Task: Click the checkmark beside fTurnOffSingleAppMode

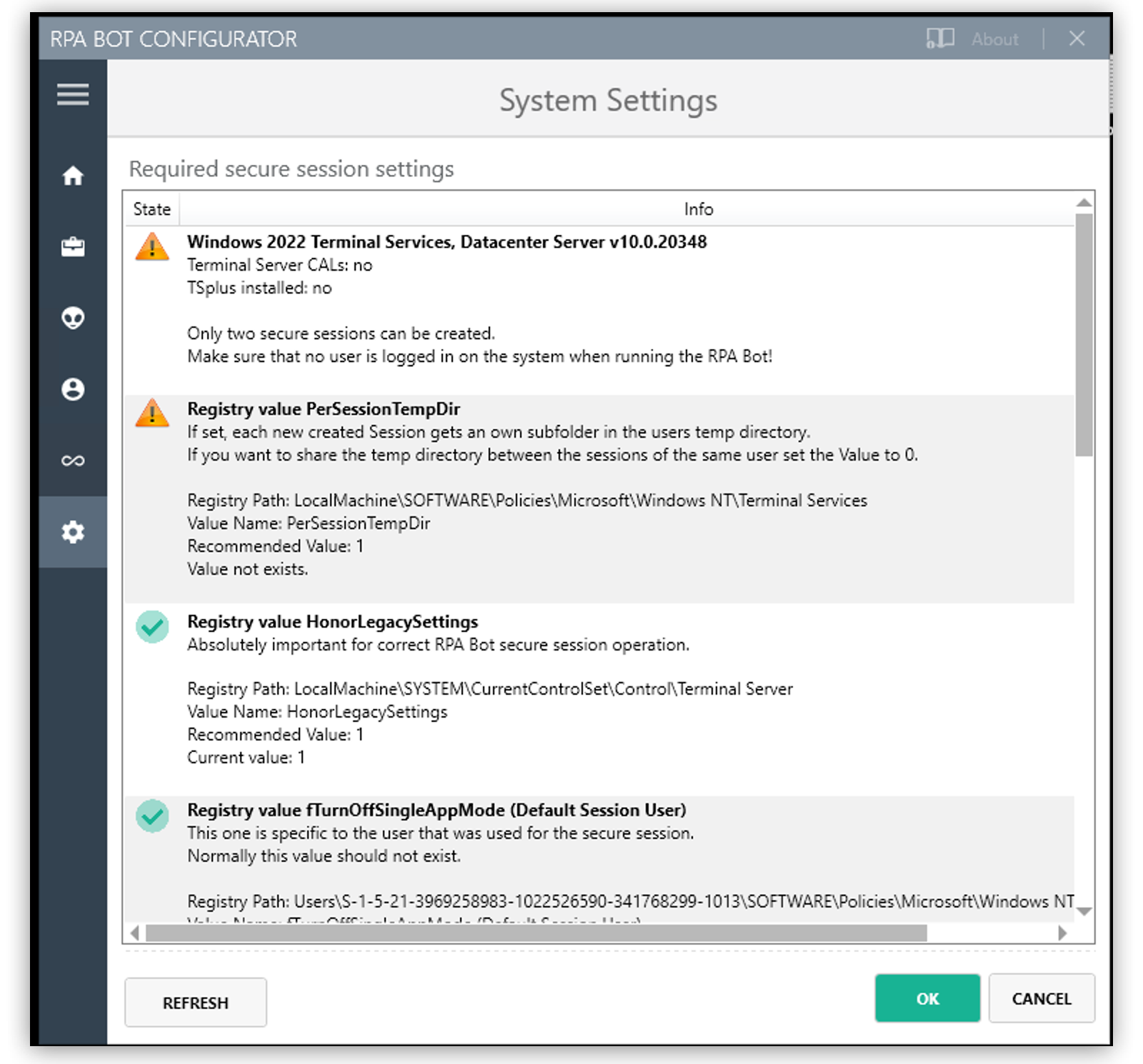Action: click(151, 815)
